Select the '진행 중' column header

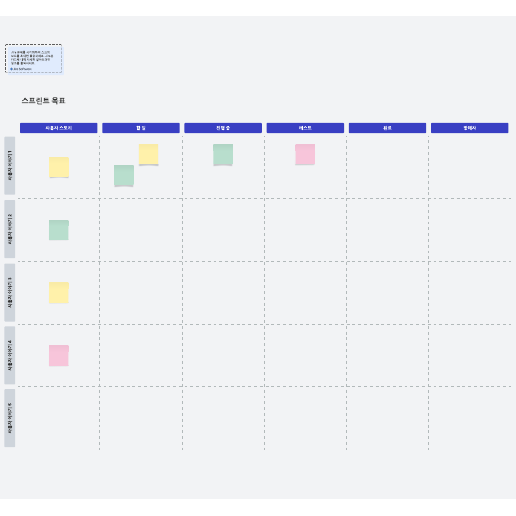pyautogui.click(x=223, y=128)
